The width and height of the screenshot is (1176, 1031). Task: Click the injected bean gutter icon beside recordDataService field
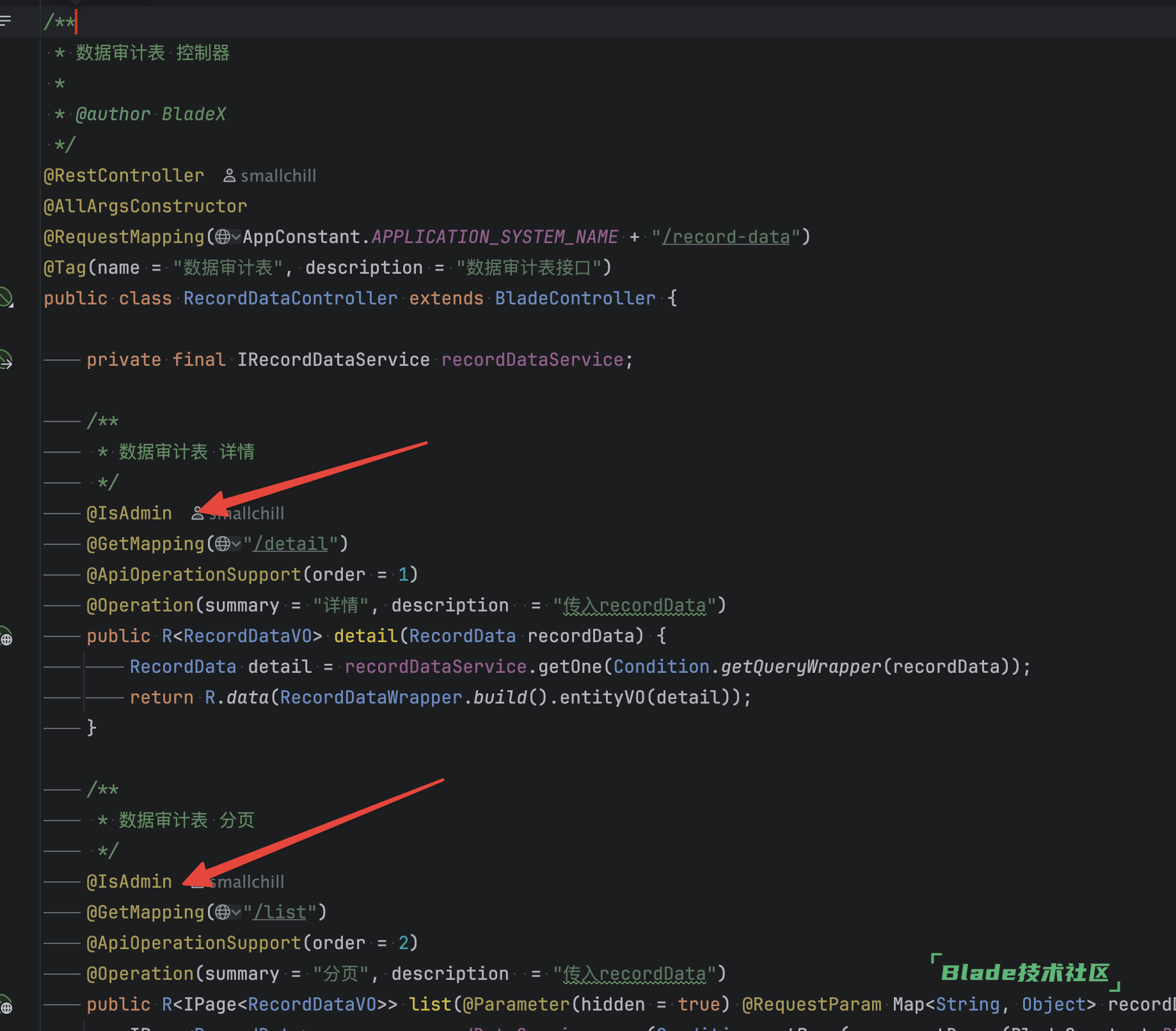tap(6, 360)
